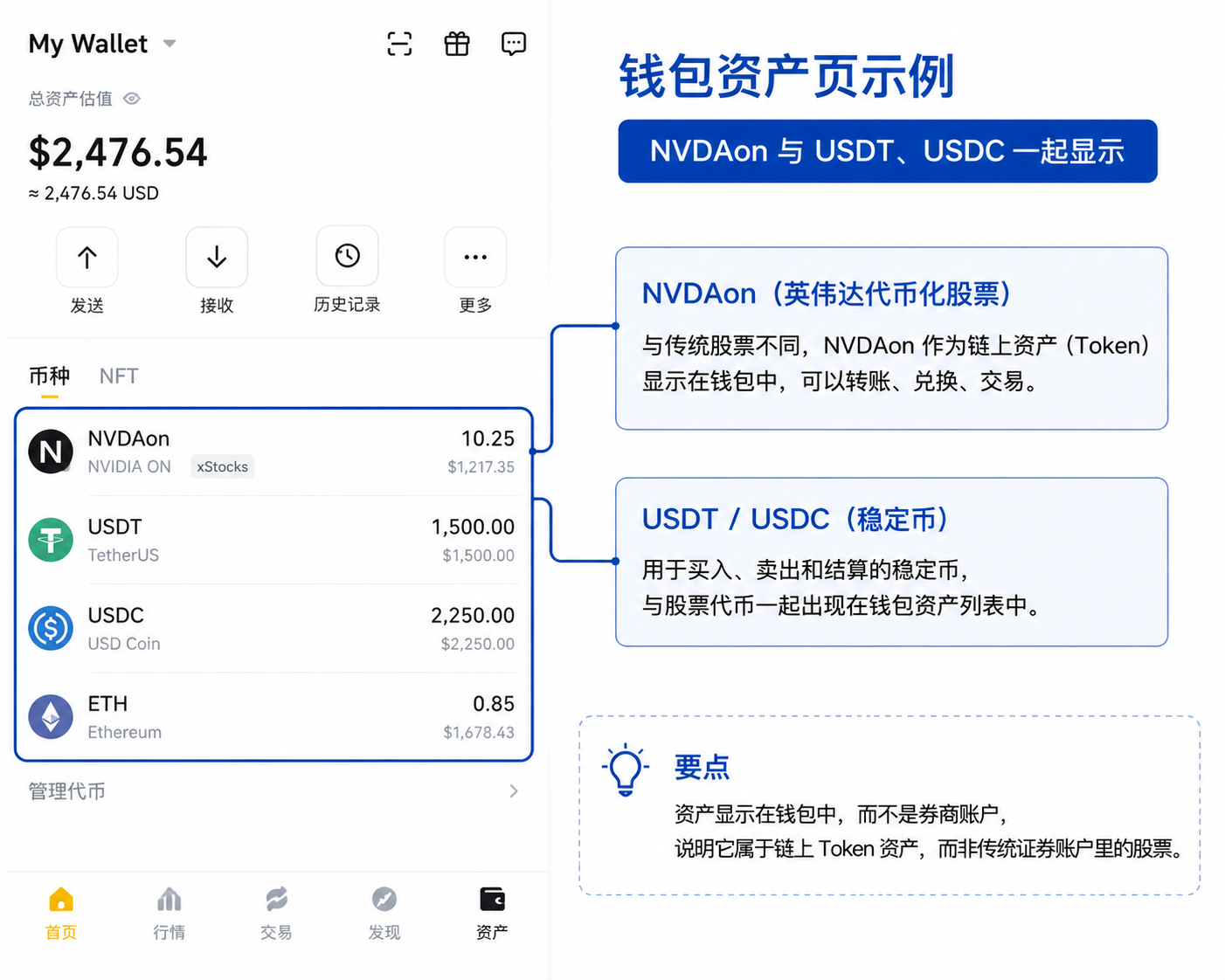Click the USDT balance 1,500.00
Viewport: 1225px width, 980px height.
tap(473, 527)
